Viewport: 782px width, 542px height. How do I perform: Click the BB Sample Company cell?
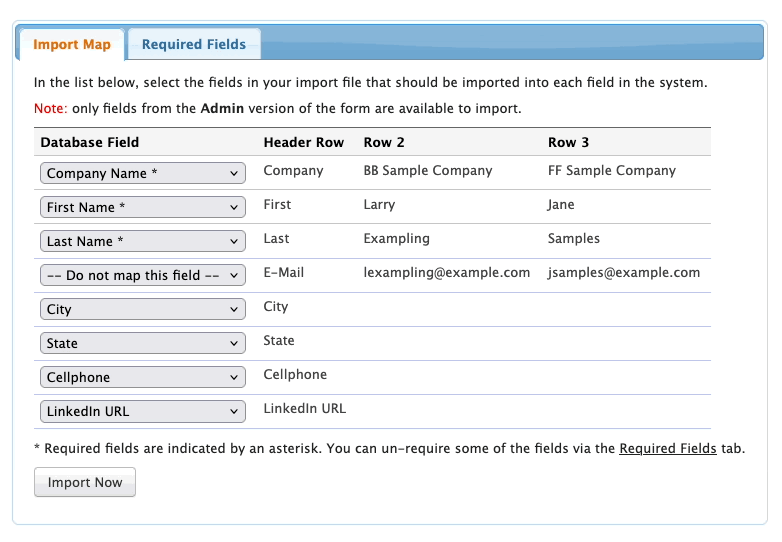click(428, 171)
